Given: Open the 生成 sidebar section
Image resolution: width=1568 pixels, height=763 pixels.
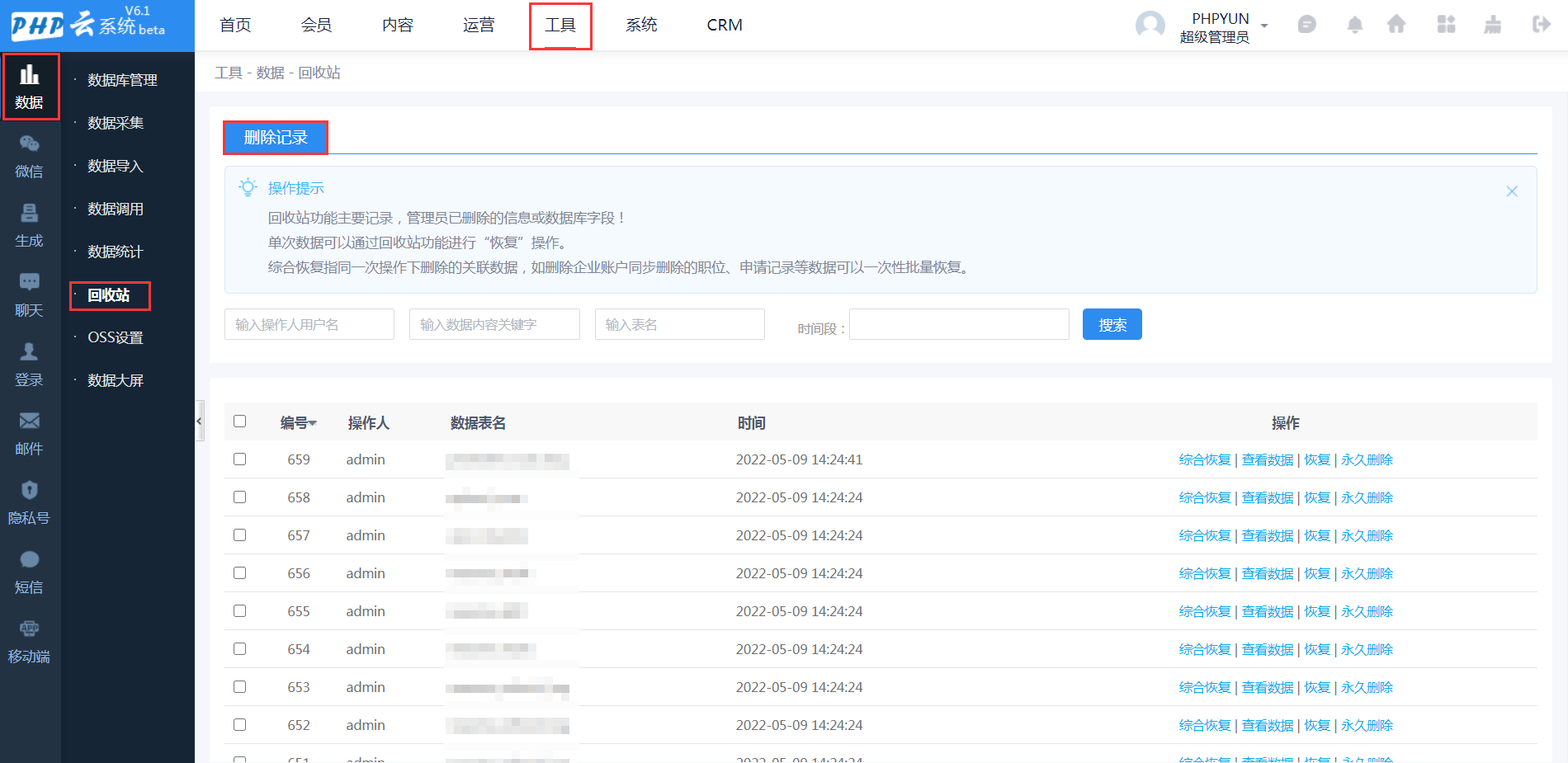Looking at the screenshot, I should tap(30, 226).
